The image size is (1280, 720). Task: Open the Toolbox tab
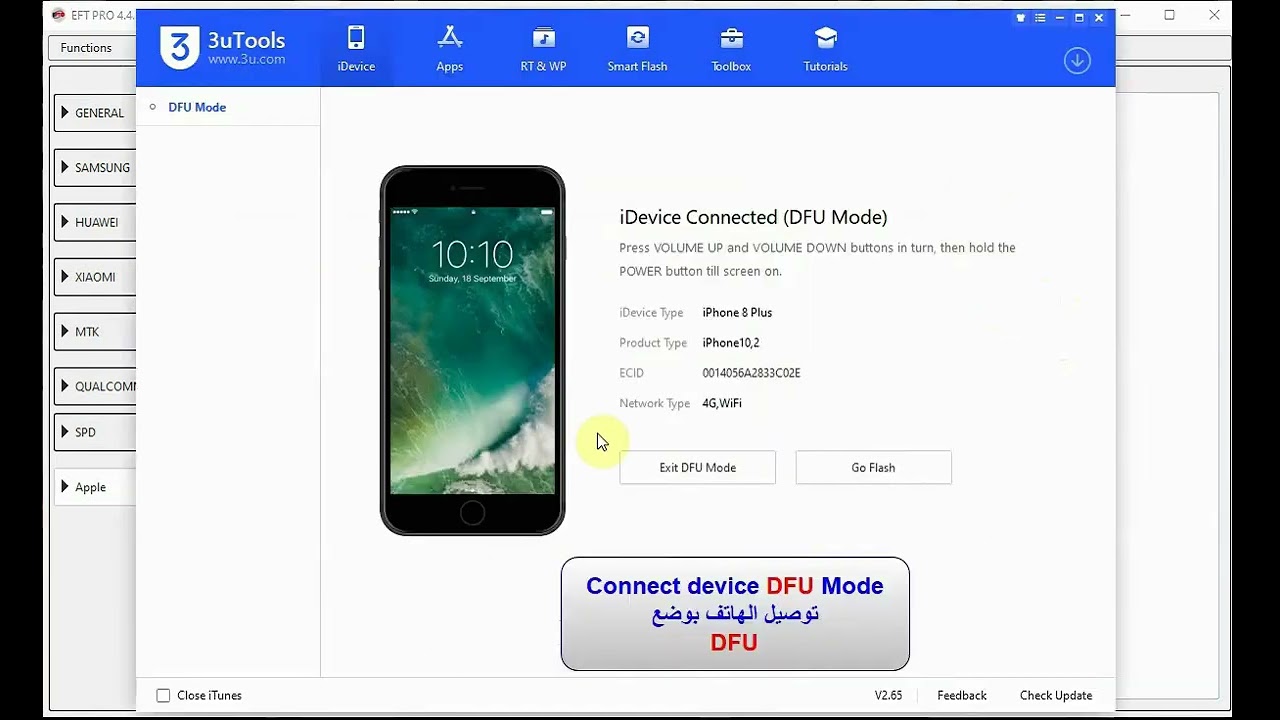(731, 49)
